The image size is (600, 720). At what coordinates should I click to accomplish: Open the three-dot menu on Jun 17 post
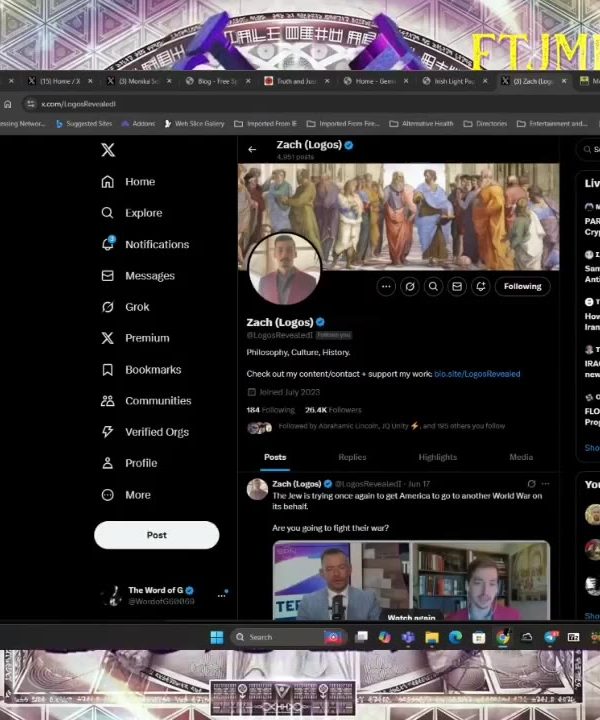pyautogui.click(x=545, y=484)
